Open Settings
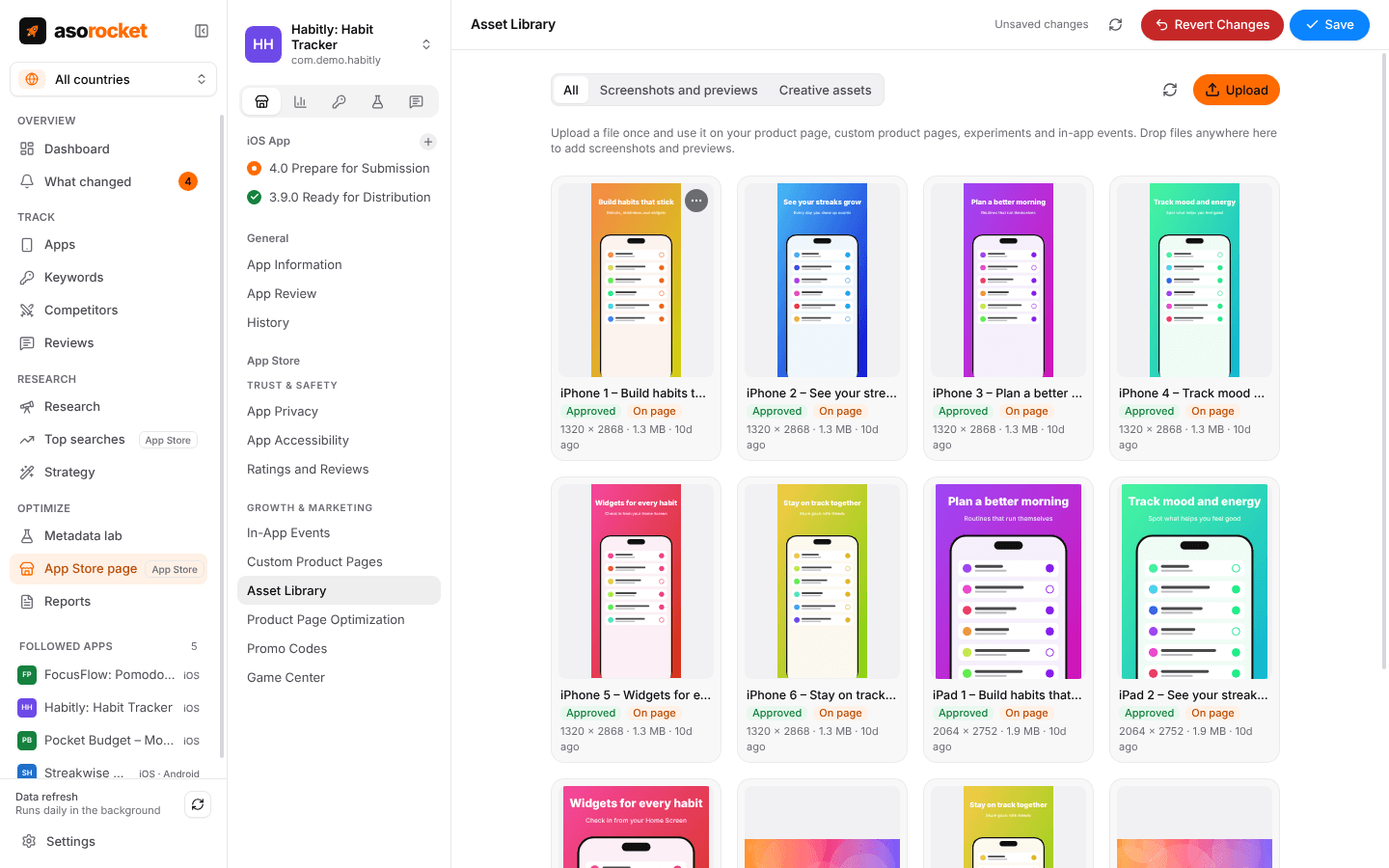Screen dimensions: 1389x868 113,841
